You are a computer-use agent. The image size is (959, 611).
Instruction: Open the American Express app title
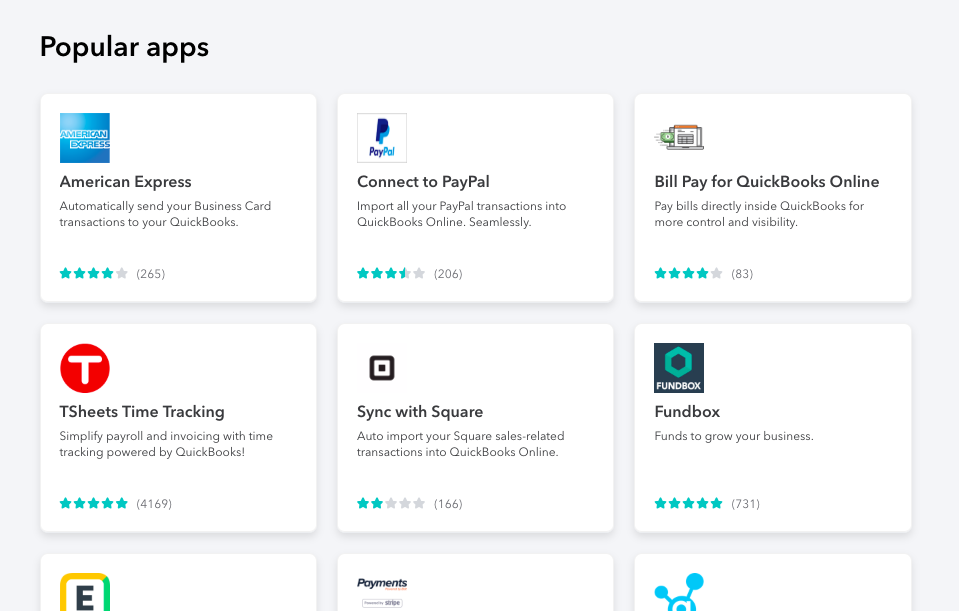(125, 182)
